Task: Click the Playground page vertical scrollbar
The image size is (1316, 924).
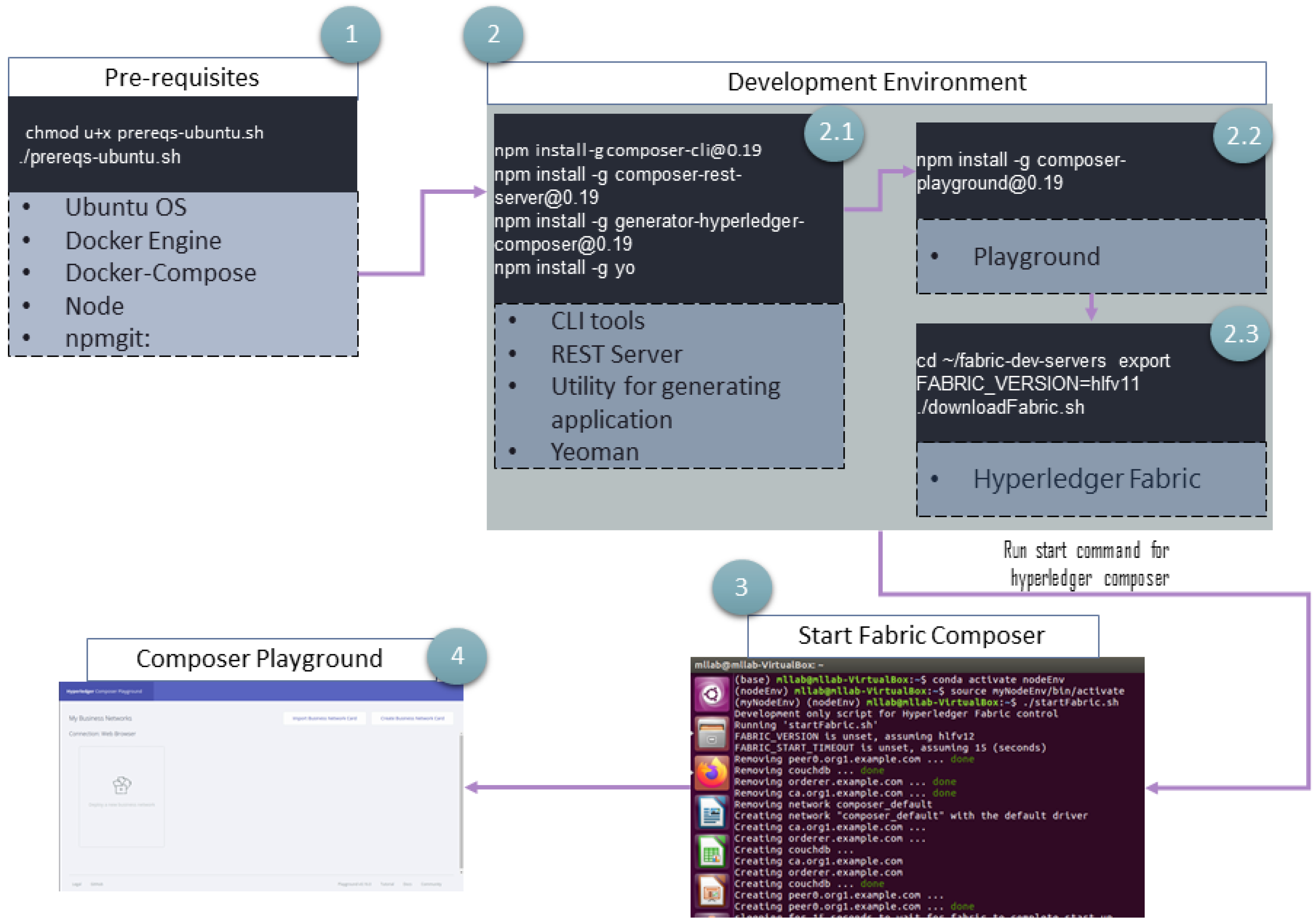Action: (461, 801)
